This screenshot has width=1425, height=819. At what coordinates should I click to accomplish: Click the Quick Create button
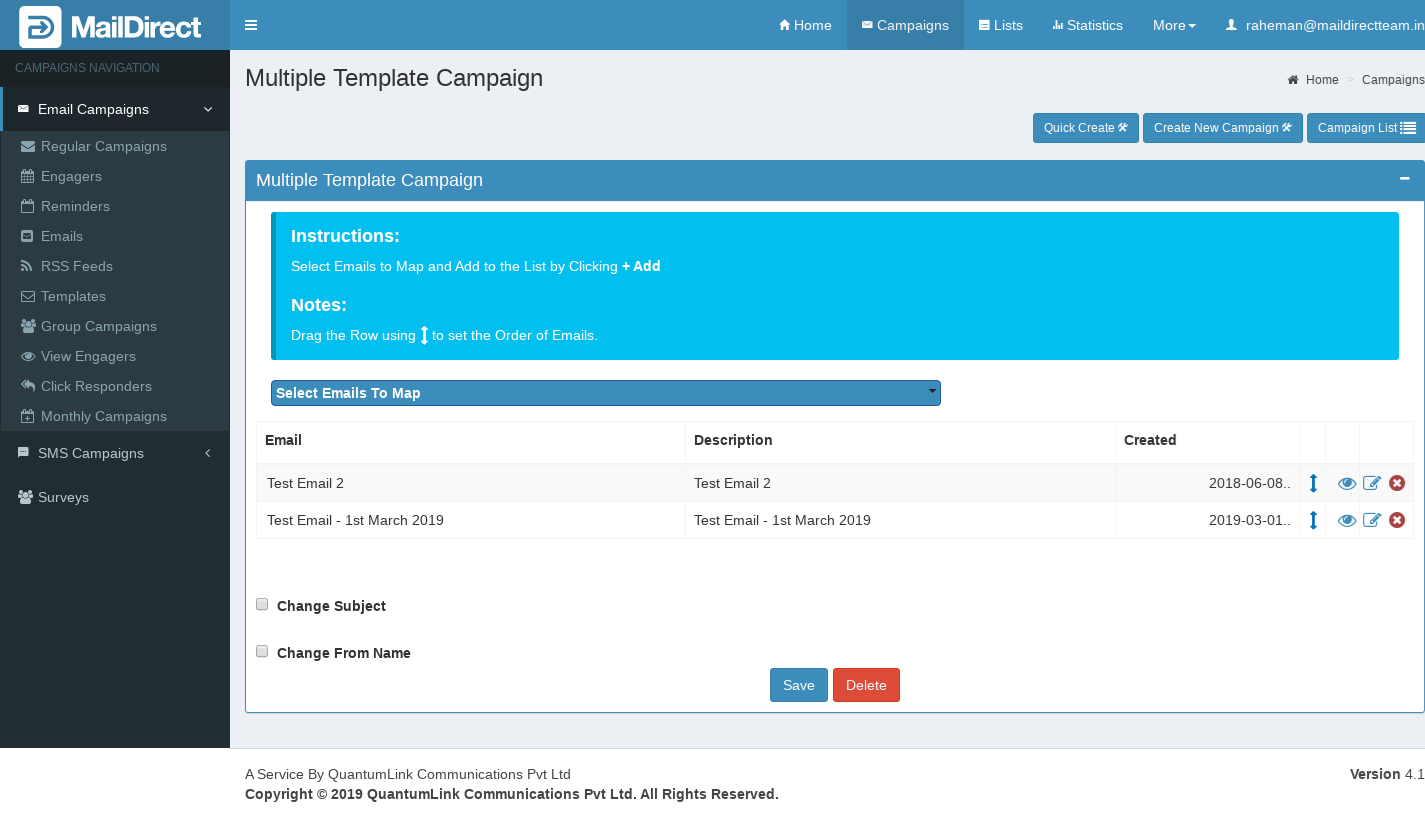click(1085, 128)
